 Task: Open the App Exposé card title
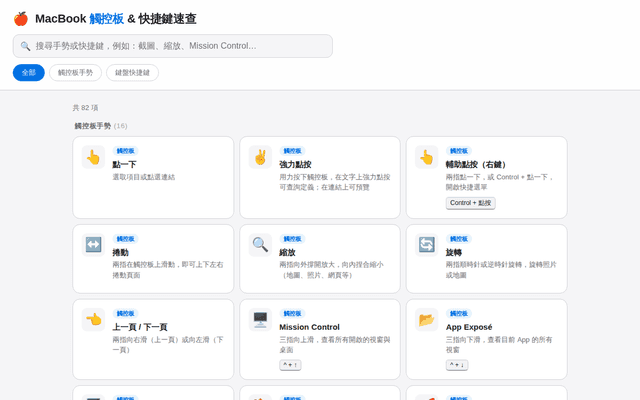coord(469,327)
